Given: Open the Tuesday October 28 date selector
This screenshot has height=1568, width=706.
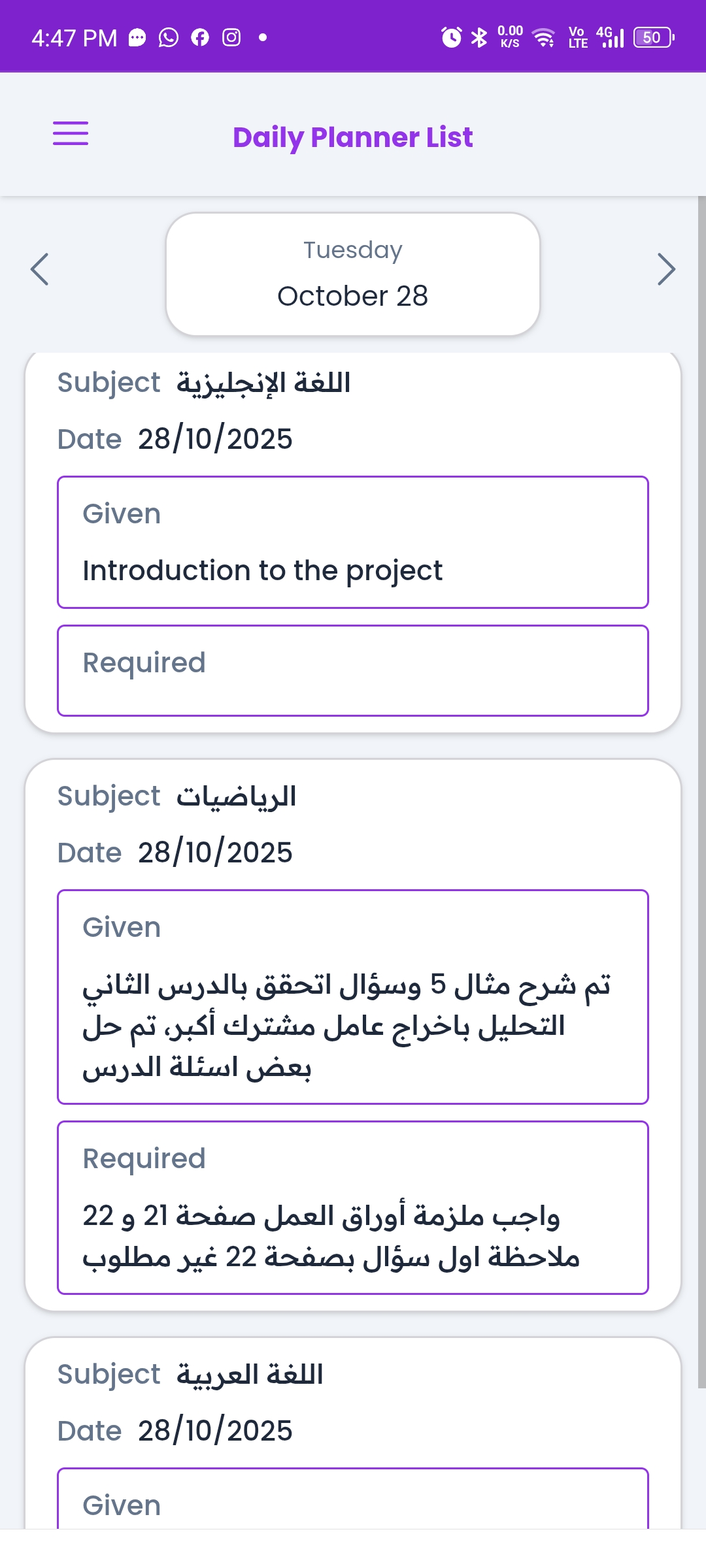Looking at the screenshot, I should pos(353,274).
